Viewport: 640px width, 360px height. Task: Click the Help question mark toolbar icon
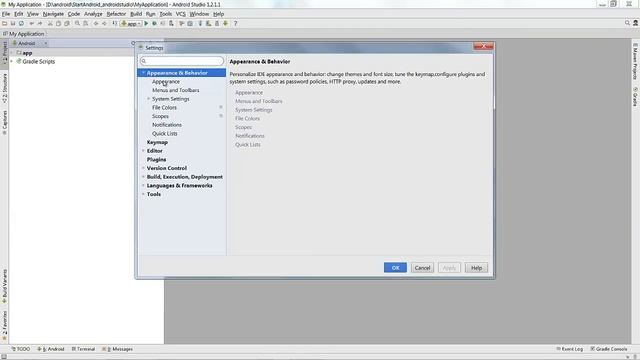(235, 24)
